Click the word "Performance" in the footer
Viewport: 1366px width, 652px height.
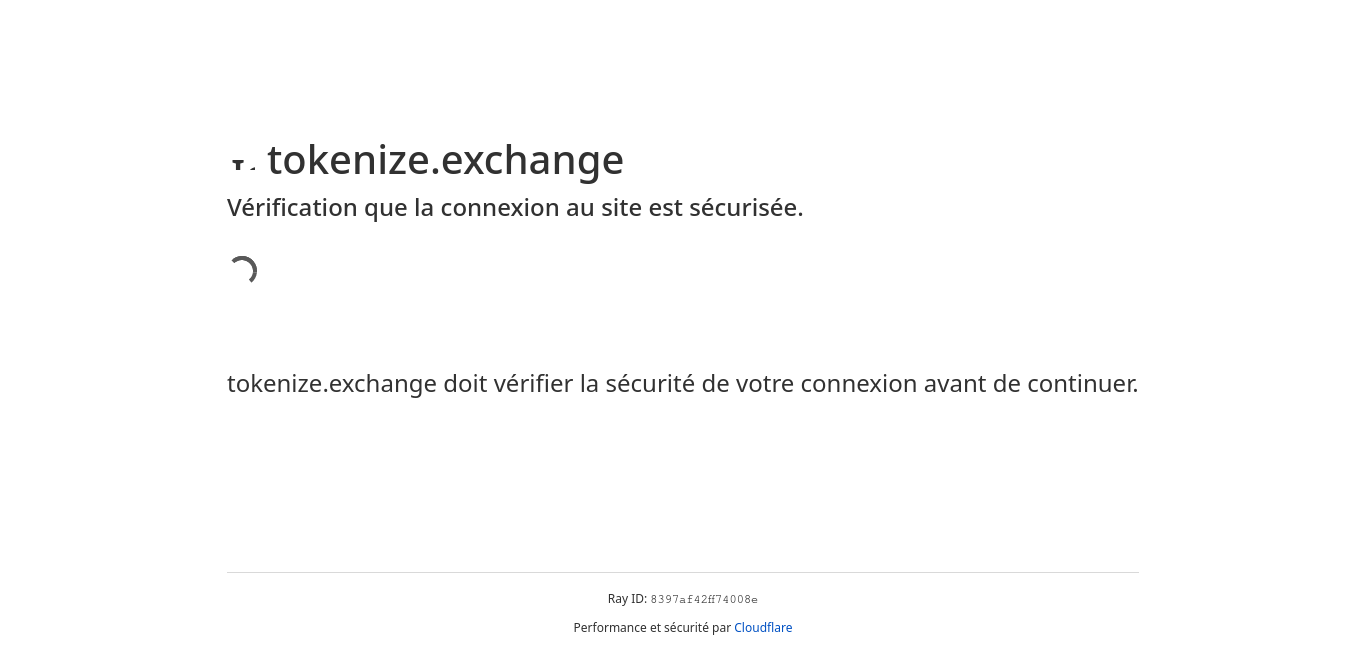point(610,628)
